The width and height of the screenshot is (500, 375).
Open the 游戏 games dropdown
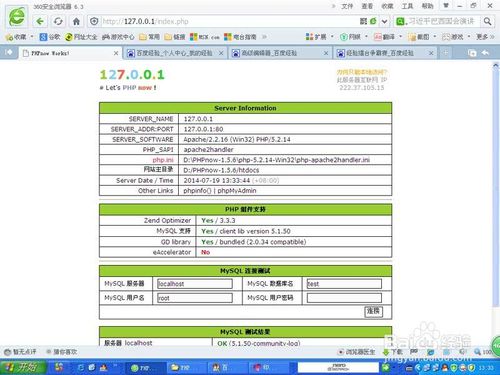pyautogui.click(x=456, y=37)
